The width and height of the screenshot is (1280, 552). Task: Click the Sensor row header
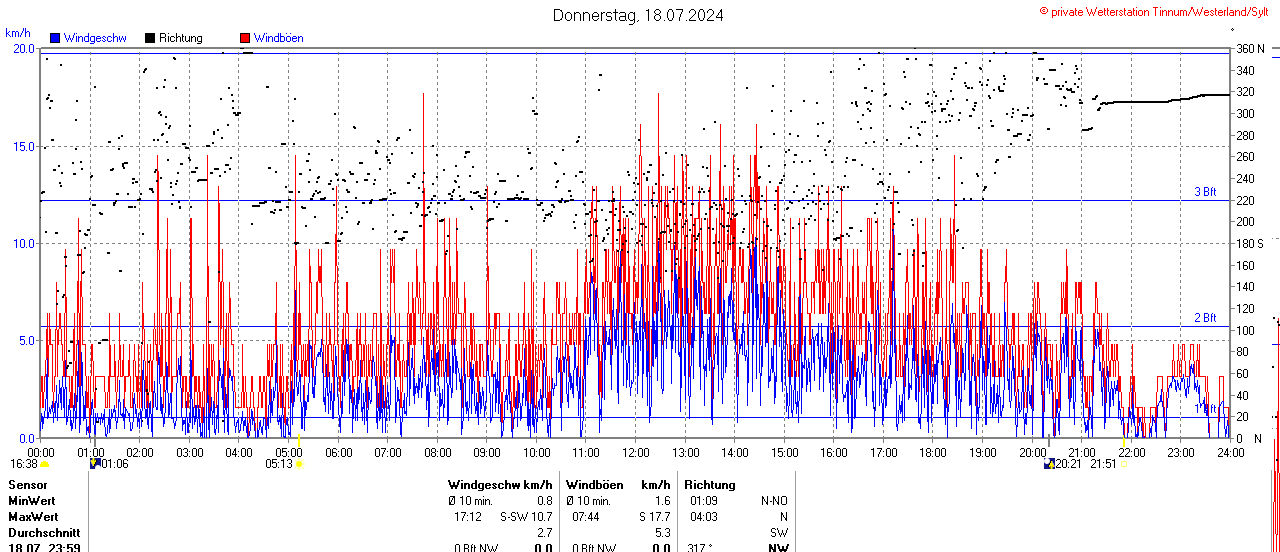(x=27, y=485)
